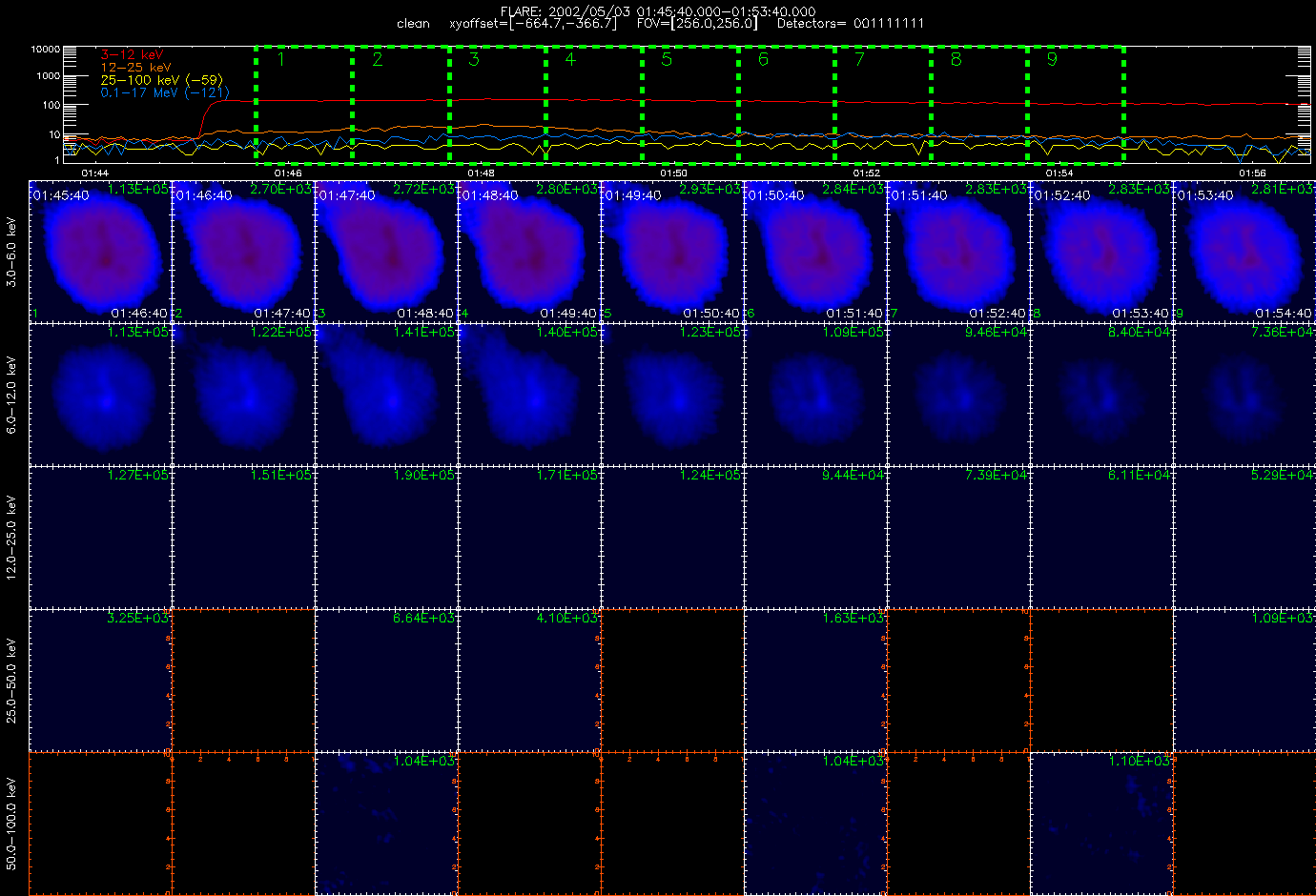Click the '01:44' time axis label

tap(94, 173)
